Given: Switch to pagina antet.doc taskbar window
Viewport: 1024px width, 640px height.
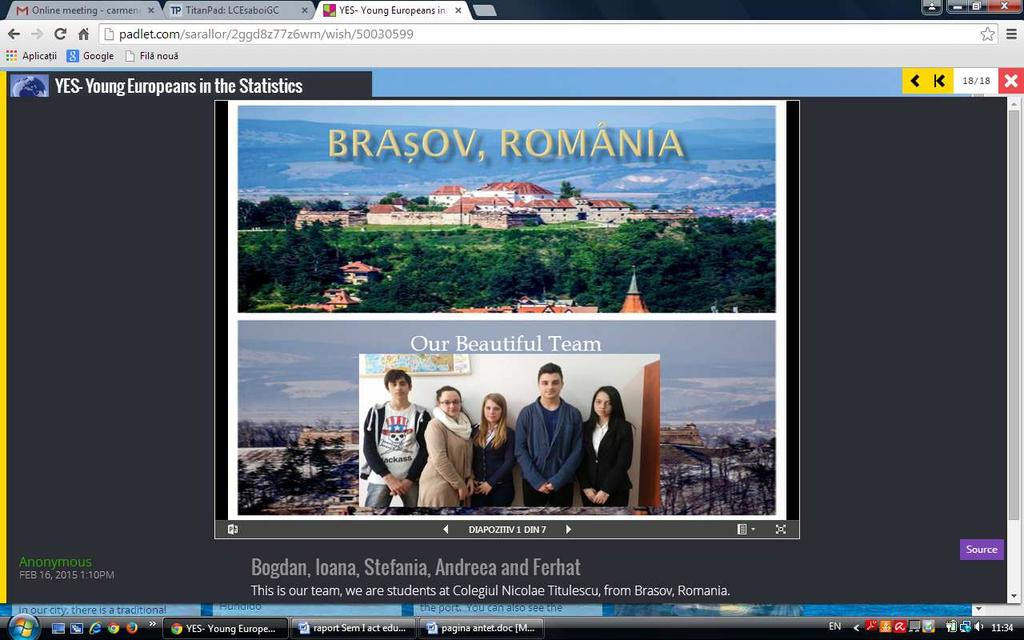Looking at the screenshot, I should tap(482, 628).
